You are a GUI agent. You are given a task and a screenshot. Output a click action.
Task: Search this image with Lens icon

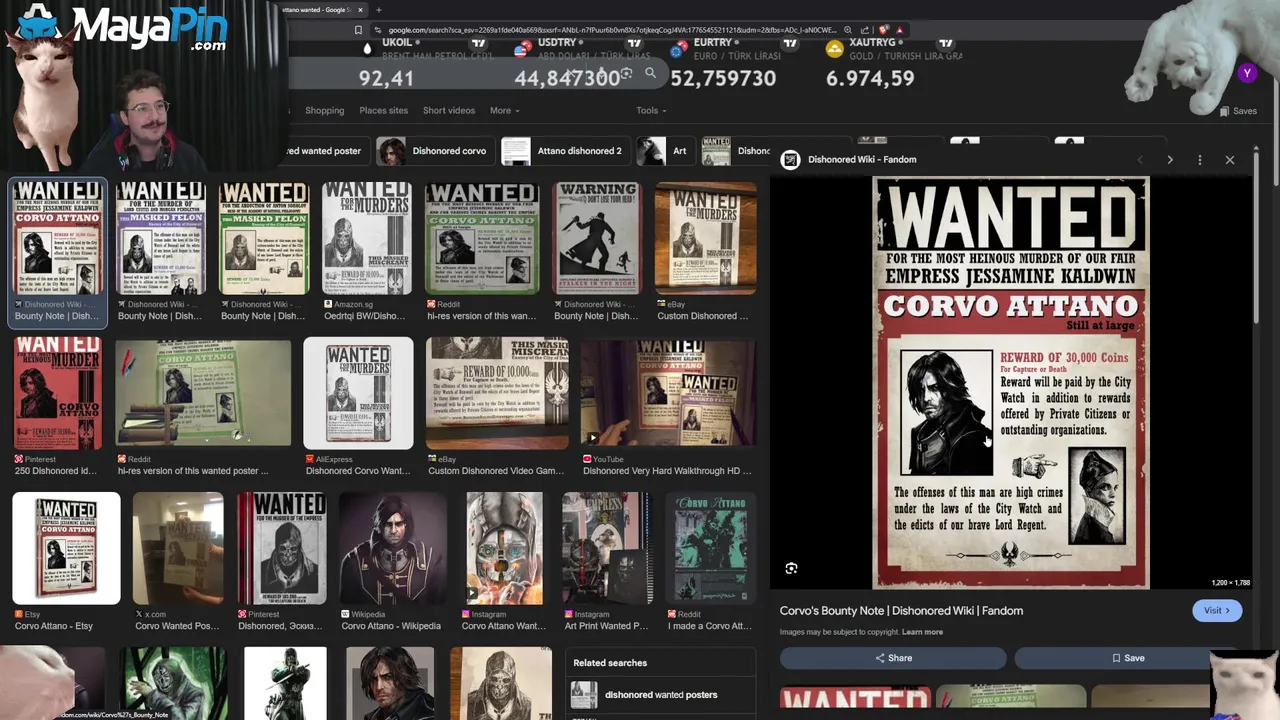tap(791, 568)
